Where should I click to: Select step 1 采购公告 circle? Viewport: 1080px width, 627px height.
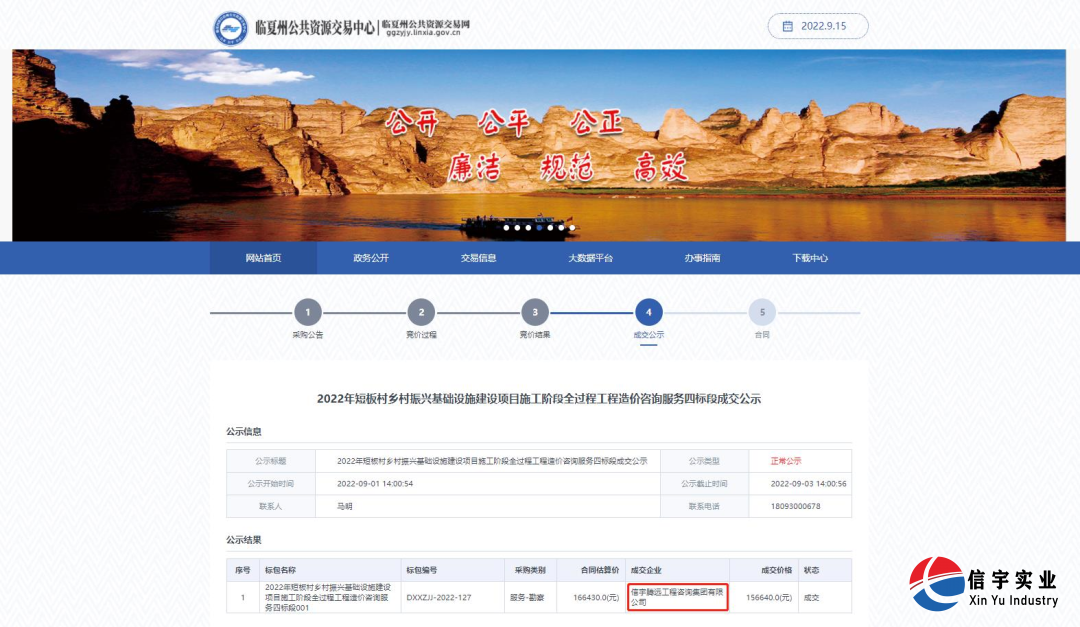click(x=306, y=313)
